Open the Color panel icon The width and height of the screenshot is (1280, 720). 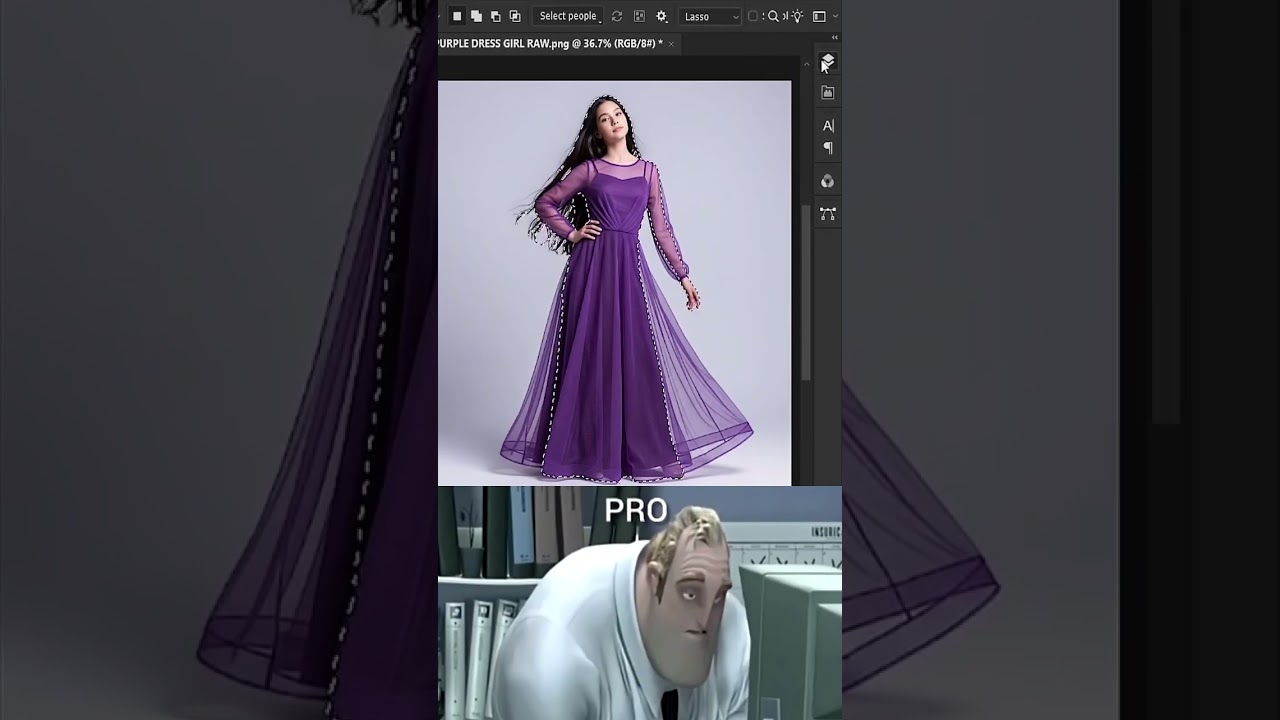click(828, 180)
